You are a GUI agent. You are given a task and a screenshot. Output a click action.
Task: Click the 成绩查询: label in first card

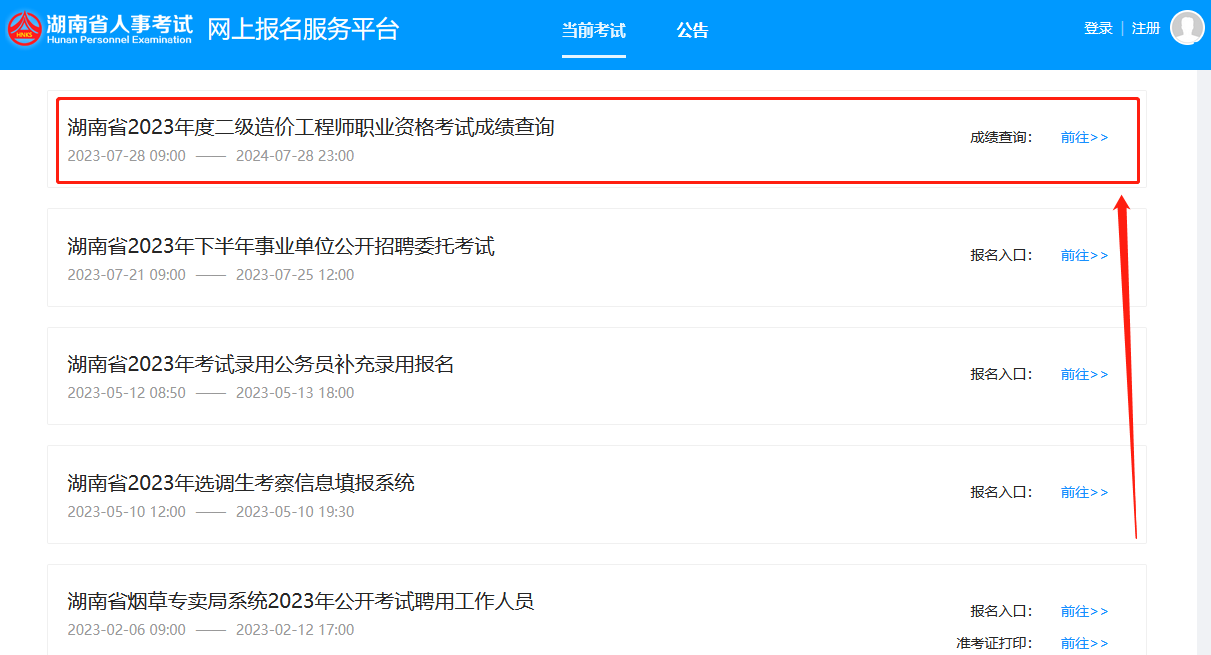pyautogui.click(x=1000, y=138)
